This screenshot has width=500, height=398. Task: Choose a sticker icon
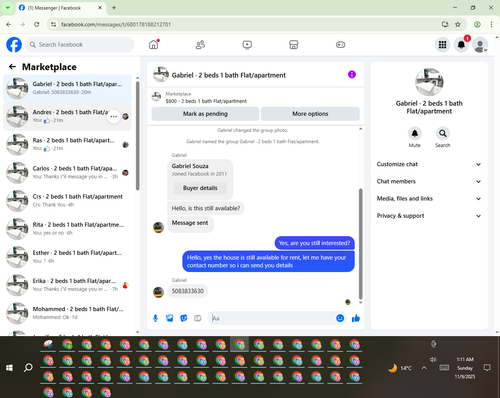click(184, 318)
